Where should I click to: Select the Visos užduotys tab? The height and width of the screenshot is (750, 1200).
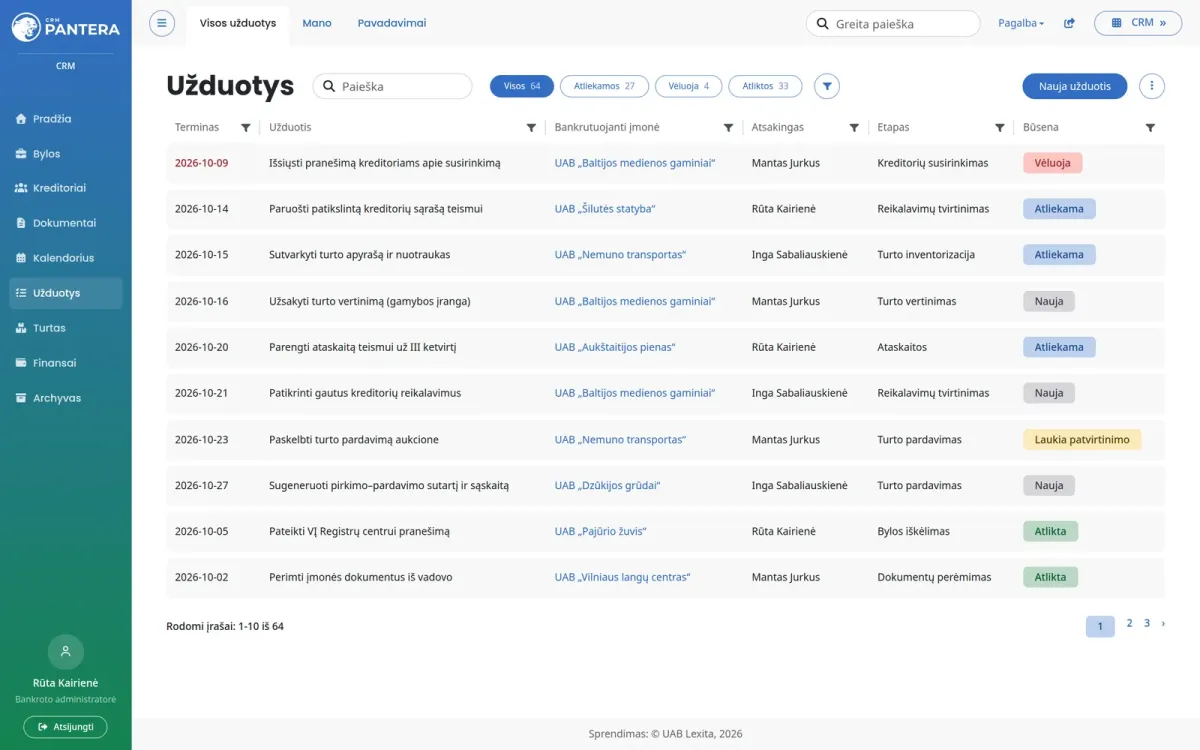pyautogui.click(x=238, y=23)
